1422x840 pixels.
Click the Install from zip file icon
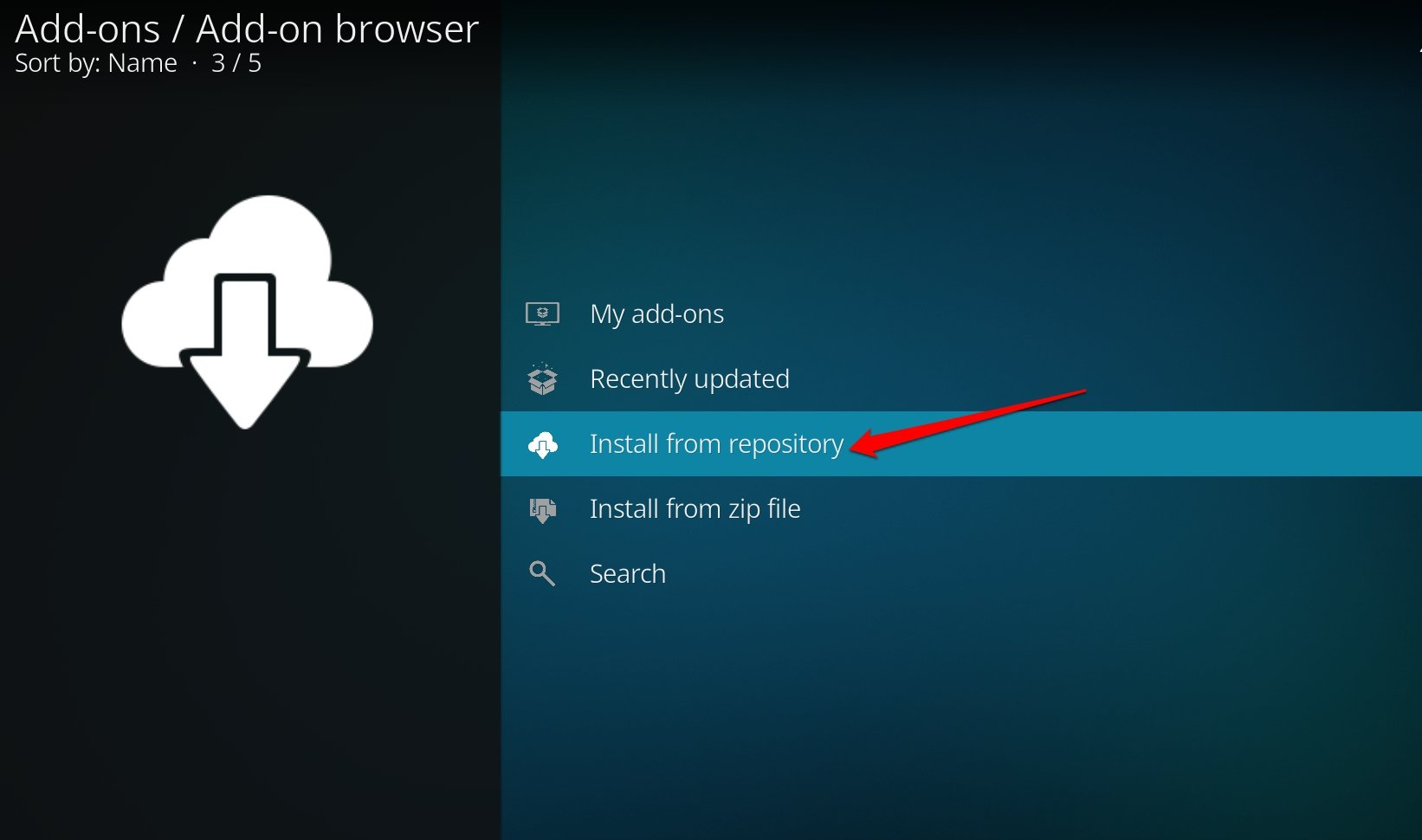tap(542, 509)
